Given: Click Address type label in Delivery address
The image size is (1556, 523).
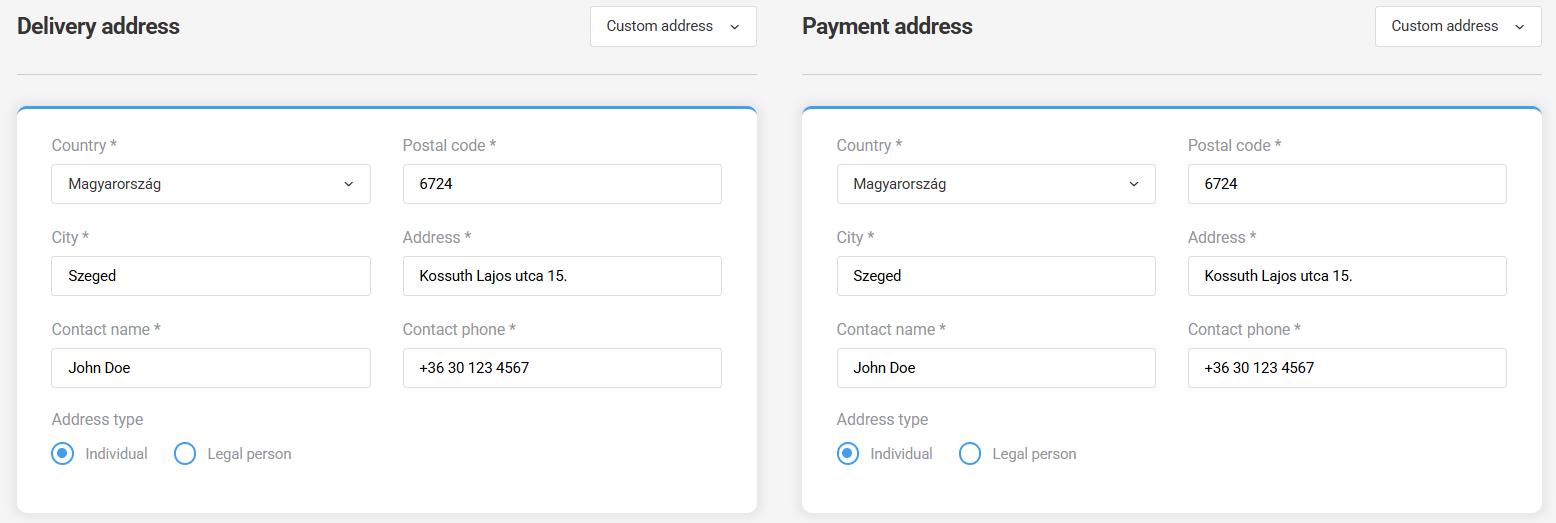Looking at the screenshot, I should click(97, 419).
